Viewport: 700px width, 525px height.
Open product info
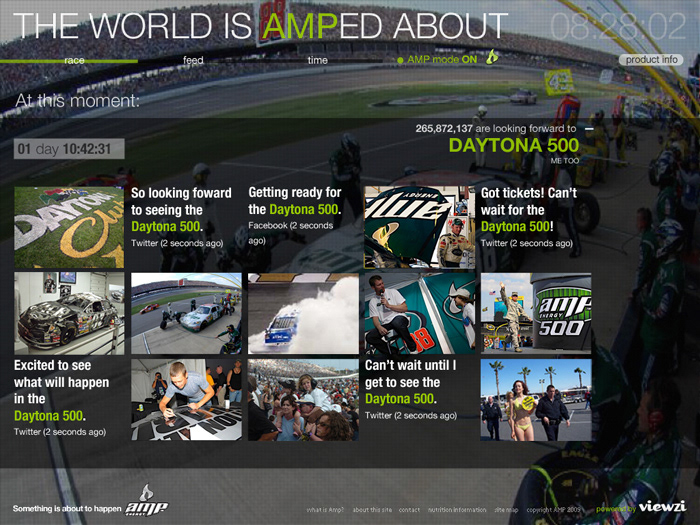click(651, 60)
